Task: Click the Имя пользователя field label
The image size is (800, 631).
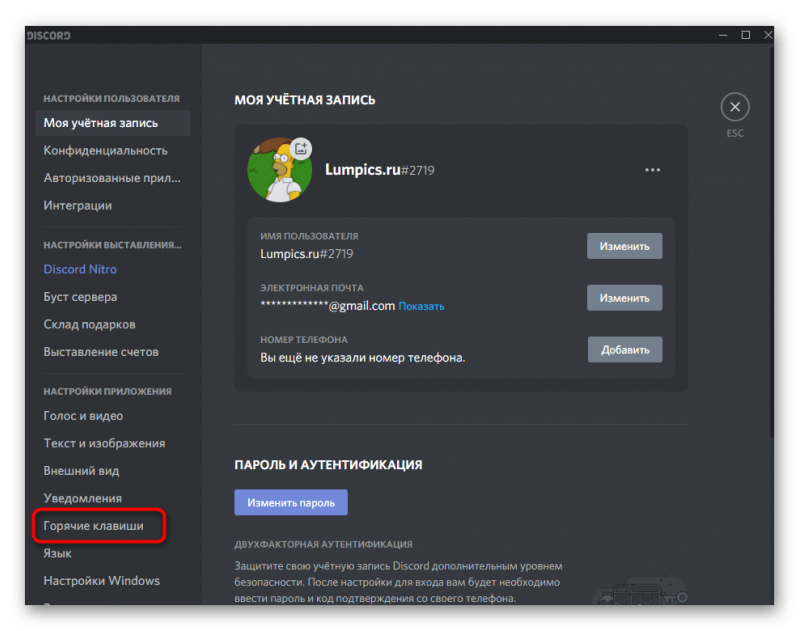Action: (x=309, y=236)
